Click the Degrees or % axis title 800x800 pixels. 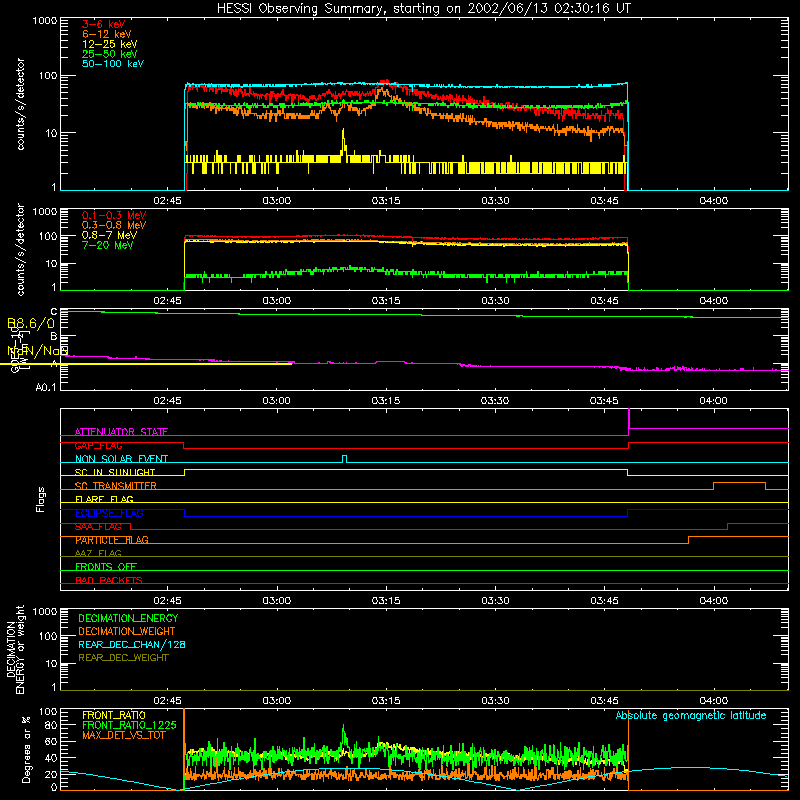26,749
